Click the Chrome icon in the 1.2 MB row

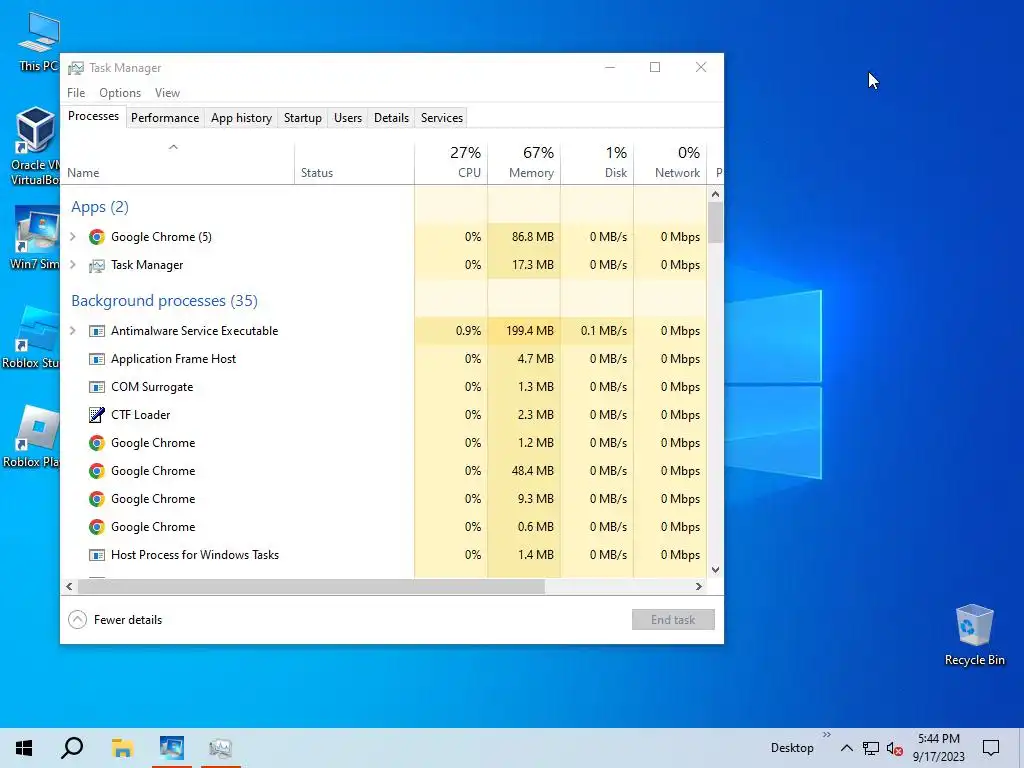(97, 443)
